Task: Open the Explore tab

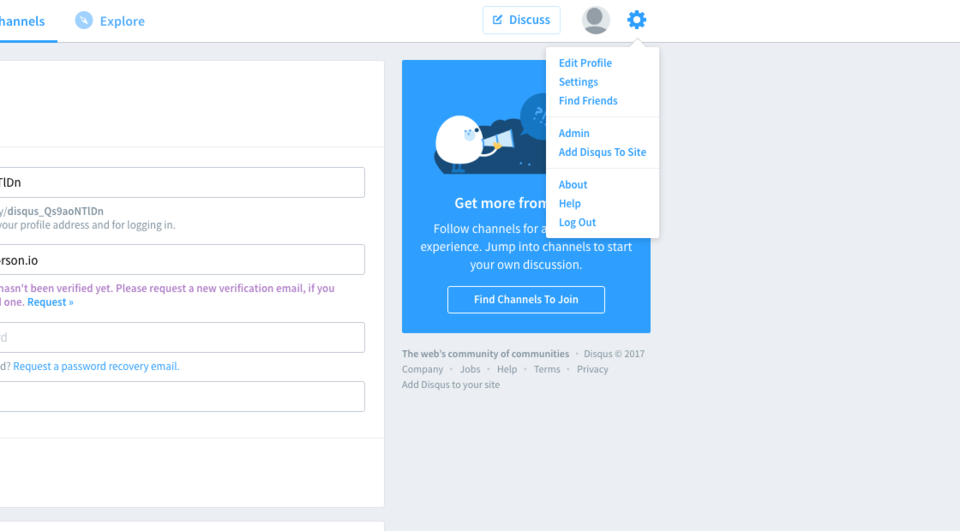Action: [110, 21]
